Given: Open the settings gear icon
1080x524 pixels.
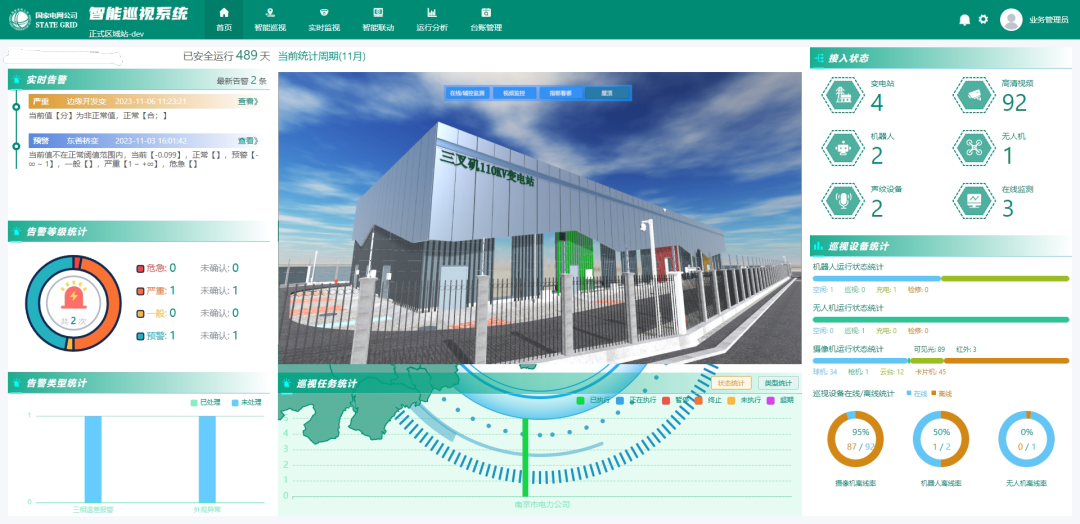Looking at the screenshot, I should (x=983, y=19).
